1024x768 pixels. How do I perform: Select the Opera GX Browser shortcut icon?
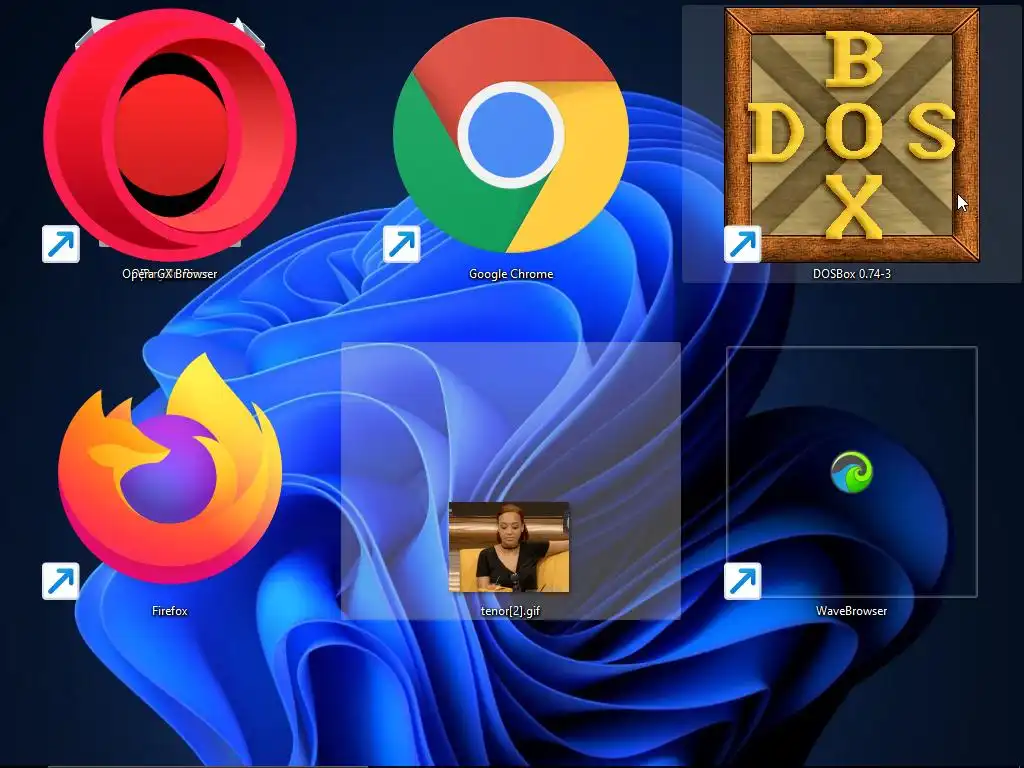(x=170, y=135)
